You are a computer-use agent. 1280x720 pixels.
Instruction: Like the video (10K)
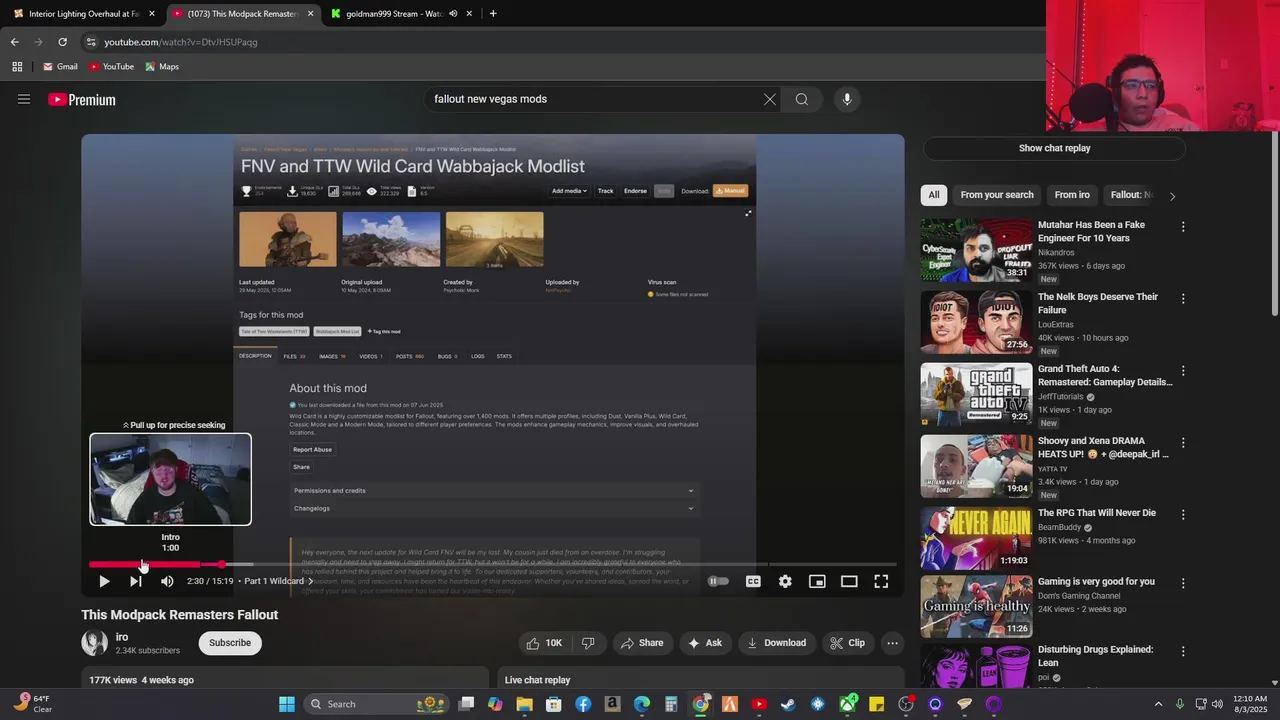click(x=544, y=643)
